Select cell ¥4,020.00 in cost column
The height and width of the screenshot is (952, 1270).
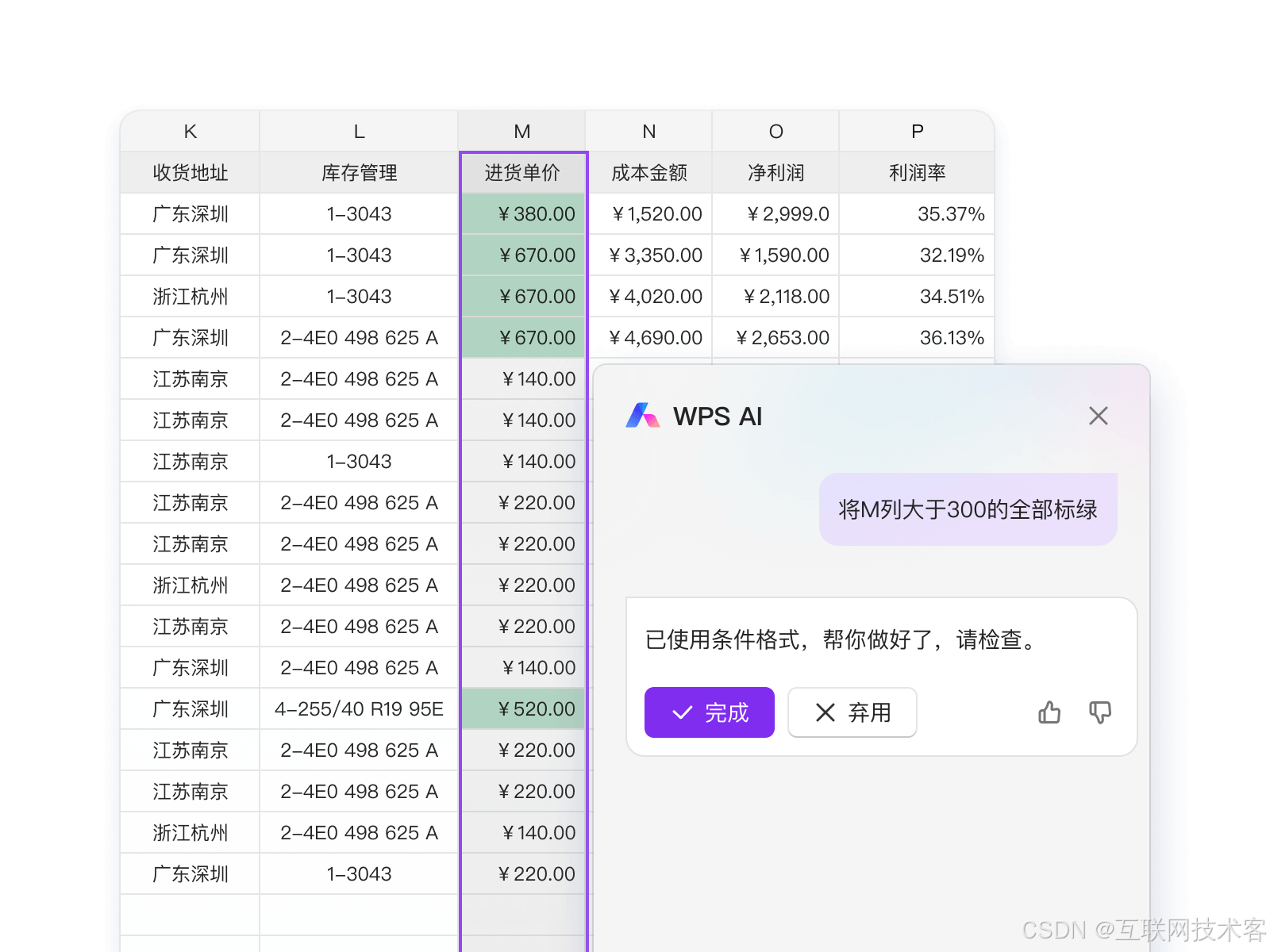[650, 297]
